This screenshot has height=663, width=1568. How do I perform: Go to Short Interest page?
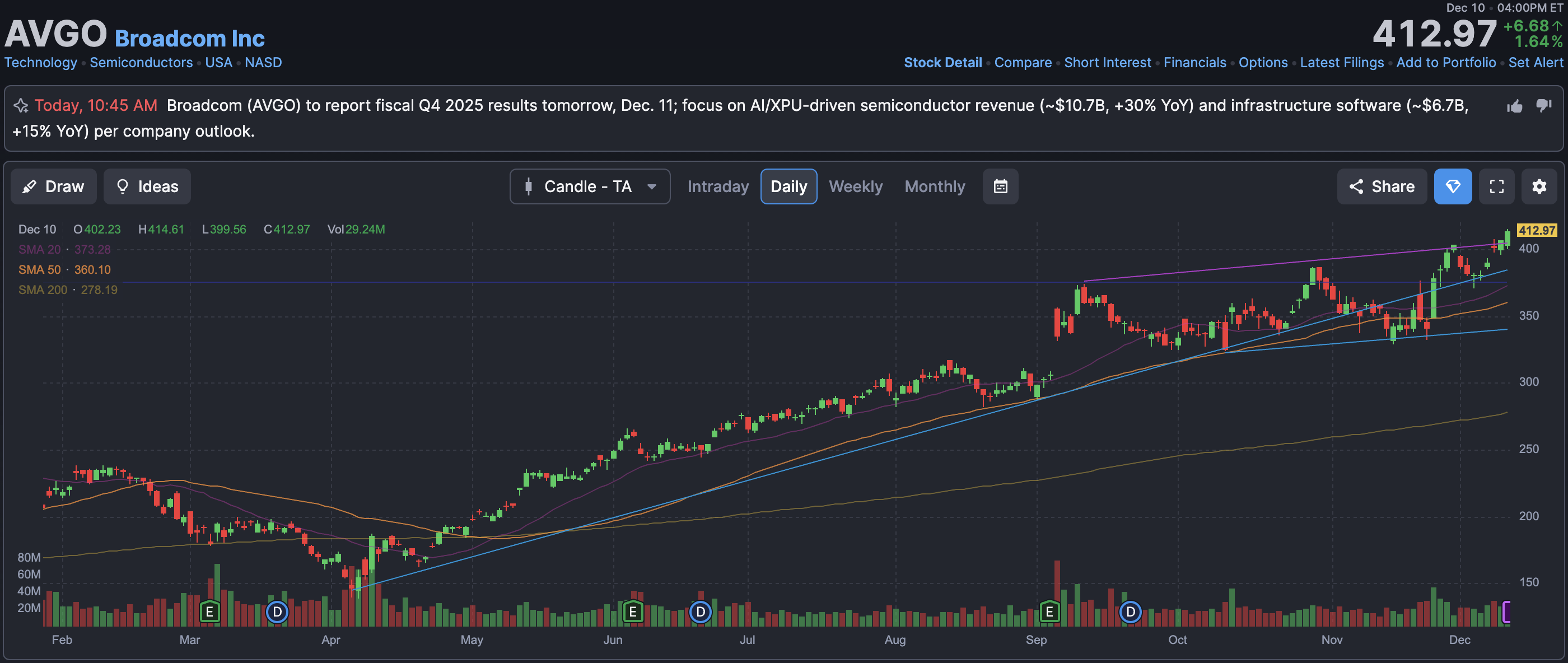[1107, 63]
